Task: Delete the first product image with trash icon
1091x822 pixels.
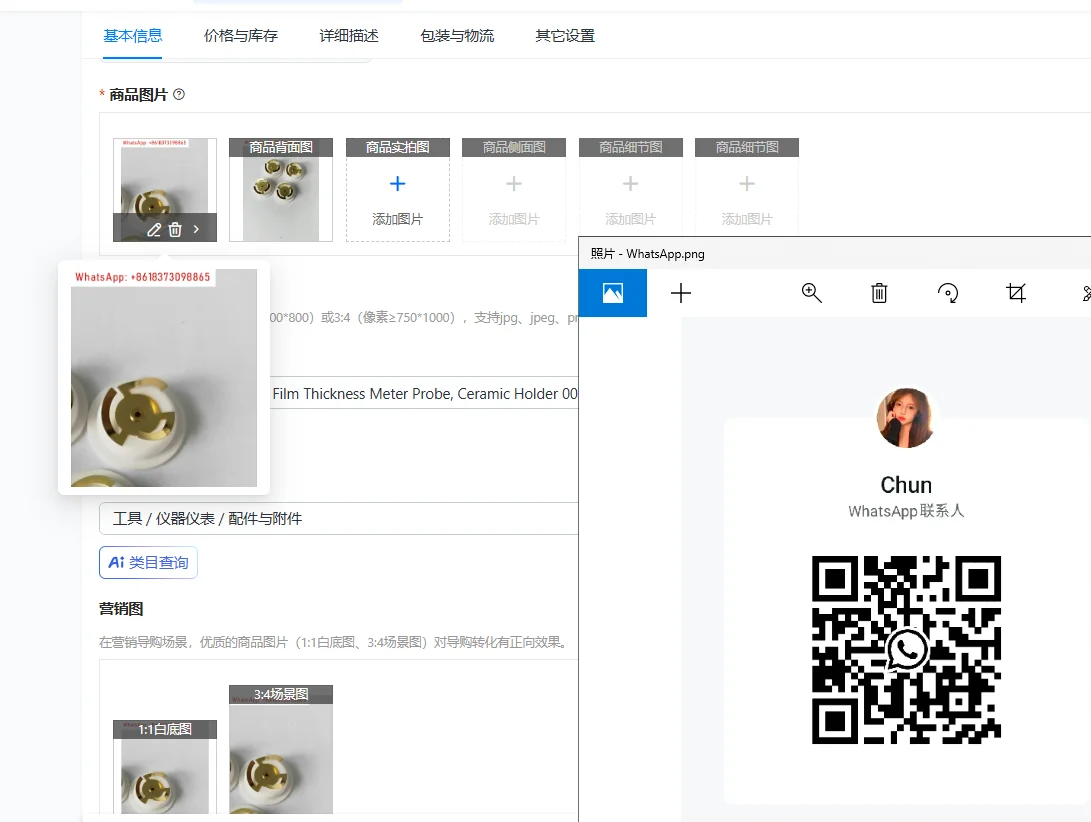Action: 175,230
